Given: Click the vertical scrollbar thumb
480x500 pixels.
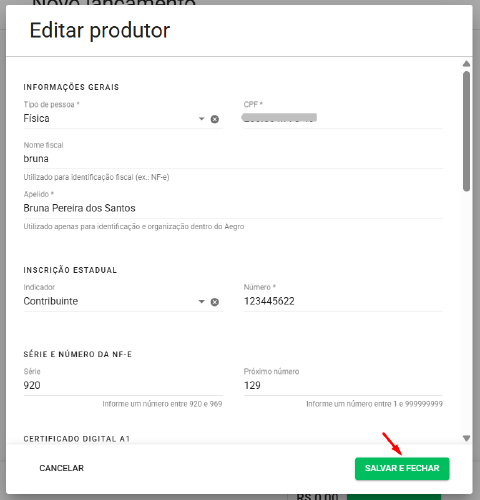Looking at the screenshot, I should point(466,131).
